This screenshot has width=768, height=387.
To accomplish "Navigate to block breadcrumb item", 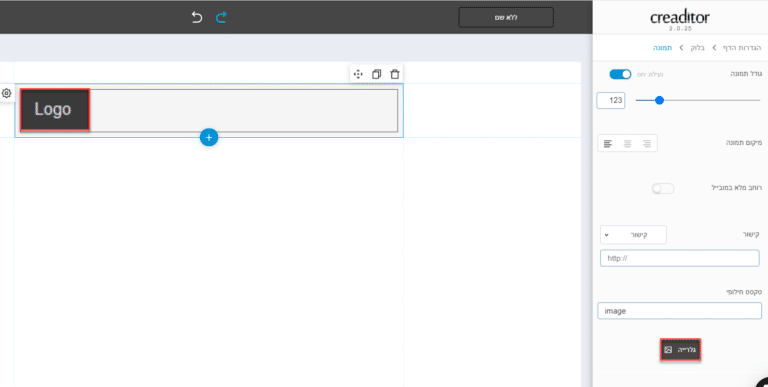I will 697,48.
